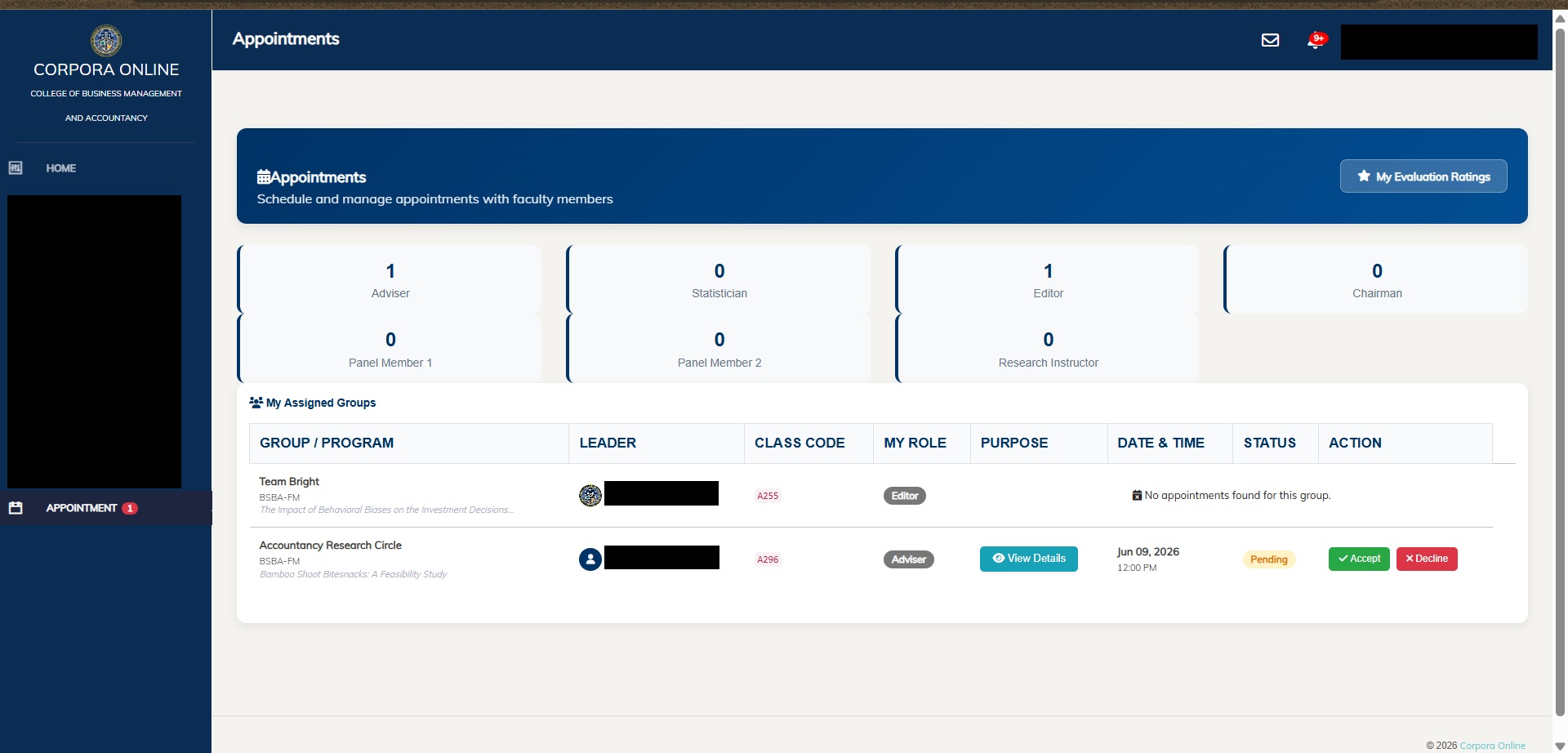
Task: Select the Editor count card
Action: pyautogui.click(x=1048, y=279)
